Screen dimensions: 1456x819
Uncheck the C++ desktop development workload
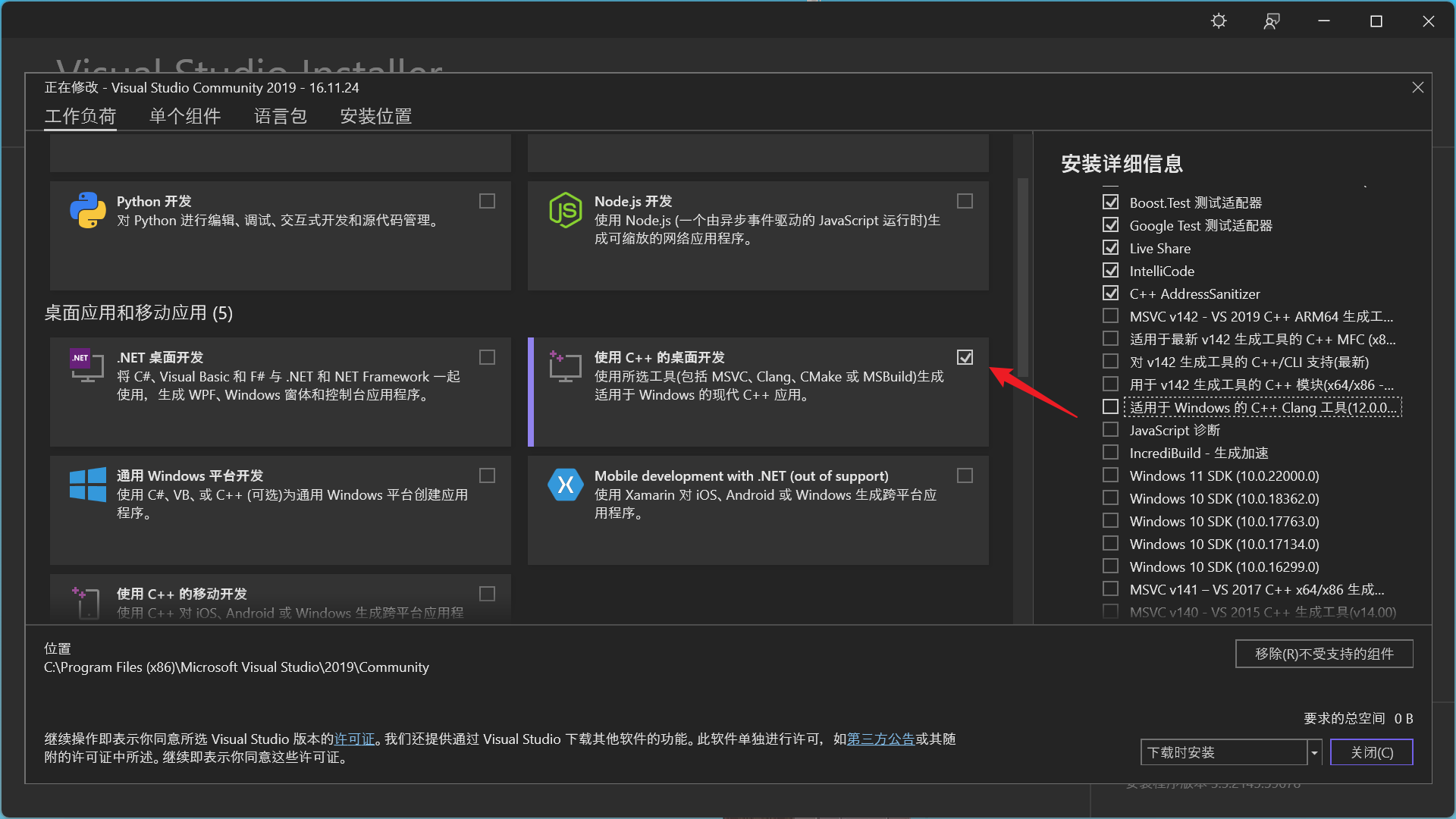point(965,357)
